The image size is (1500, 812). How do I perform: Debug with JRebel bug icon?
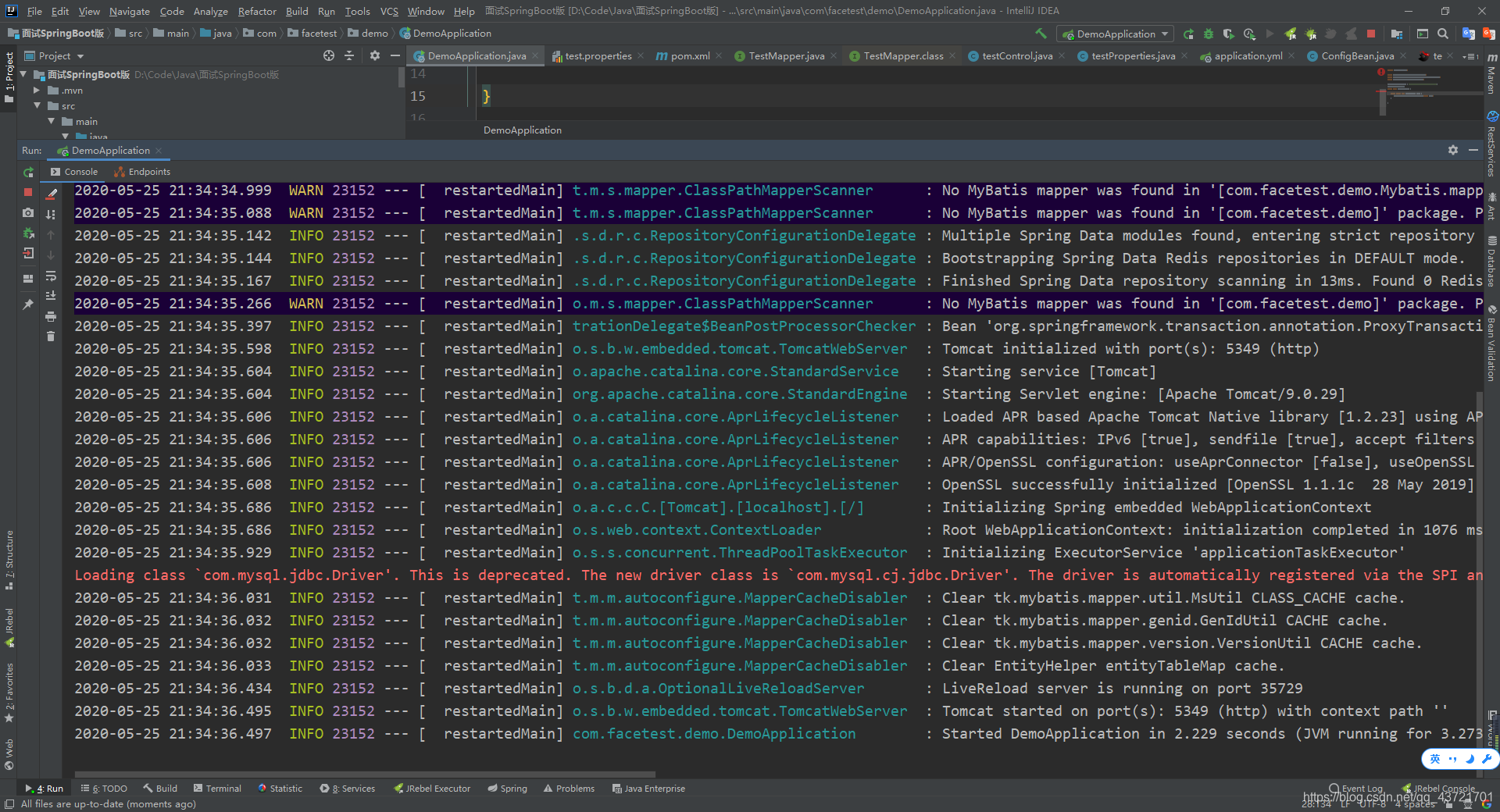(1310, 34)
